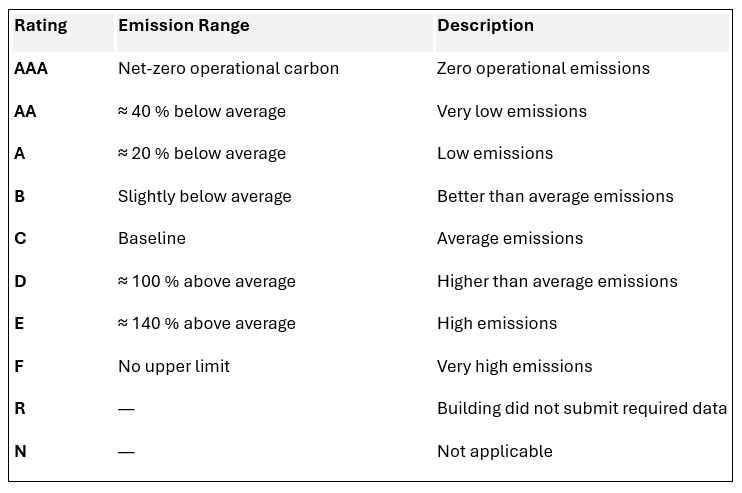This screenshot has width=742, height=493.
Task: Click the '≈ 140 % above average' cell
Action: tap(207, 323)
